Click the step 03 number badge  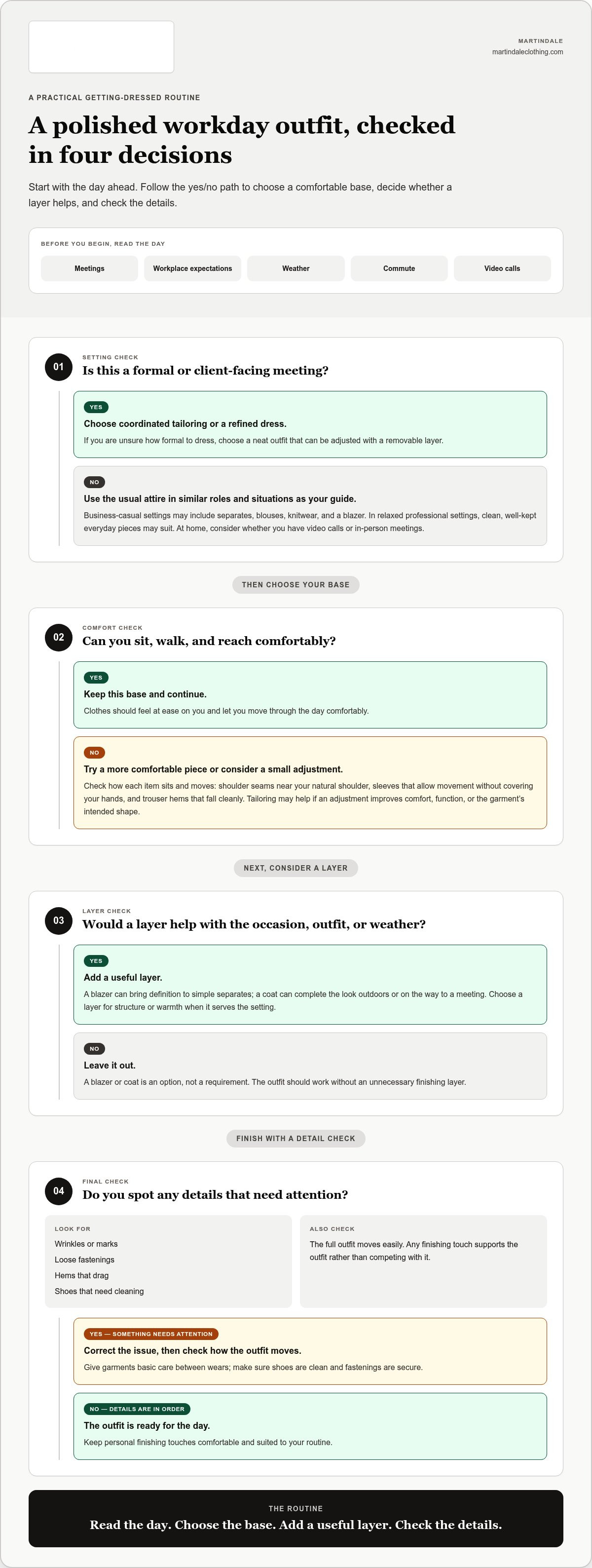click(x=58, y=920)
